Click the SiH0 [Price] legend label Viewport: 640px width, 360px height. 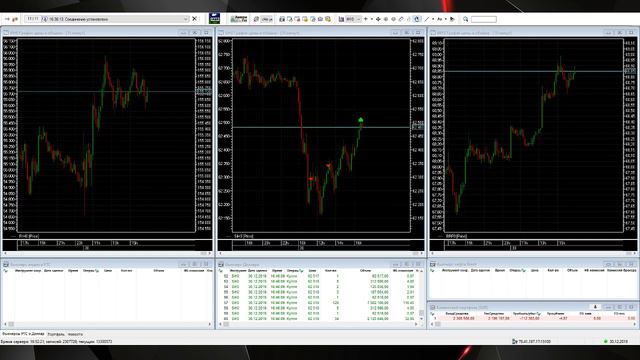244,236
